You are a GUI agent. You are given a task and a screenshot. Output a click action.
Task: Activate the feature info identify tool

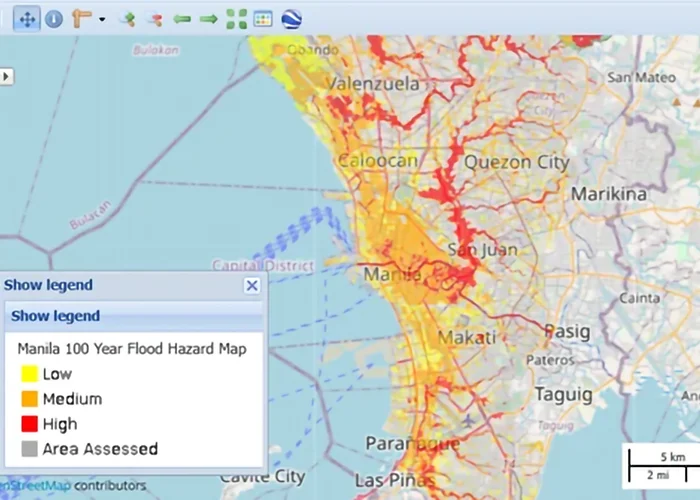point(53,18)
